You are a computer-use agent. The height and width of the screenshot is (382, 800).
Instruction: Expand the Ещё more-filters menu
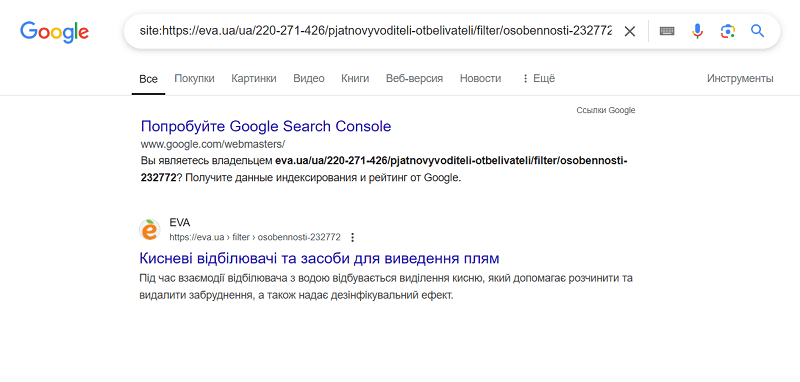(538, 79)
